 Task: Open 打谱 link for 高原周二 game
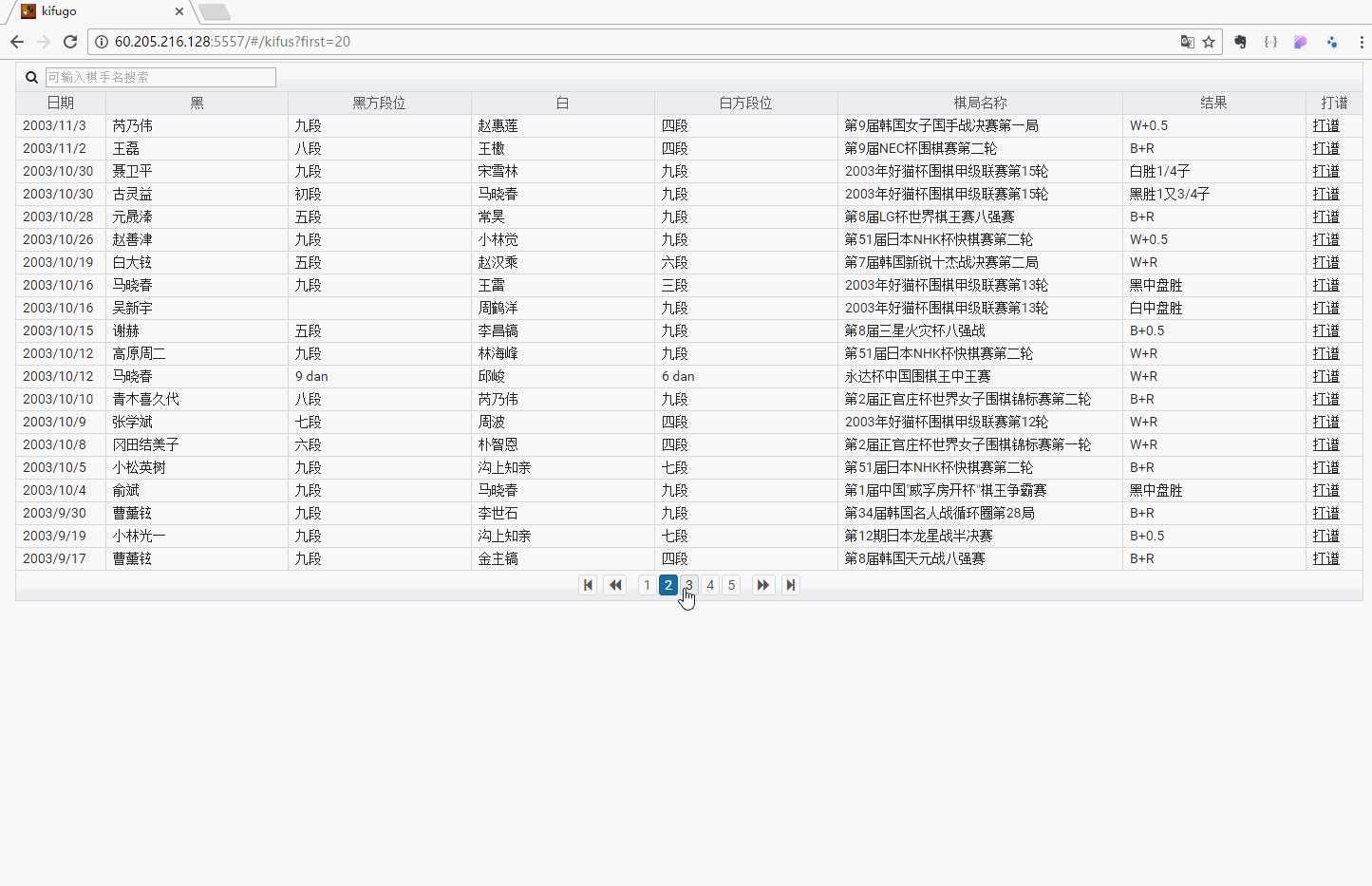pyautogui.click(x=1326, y=353)
